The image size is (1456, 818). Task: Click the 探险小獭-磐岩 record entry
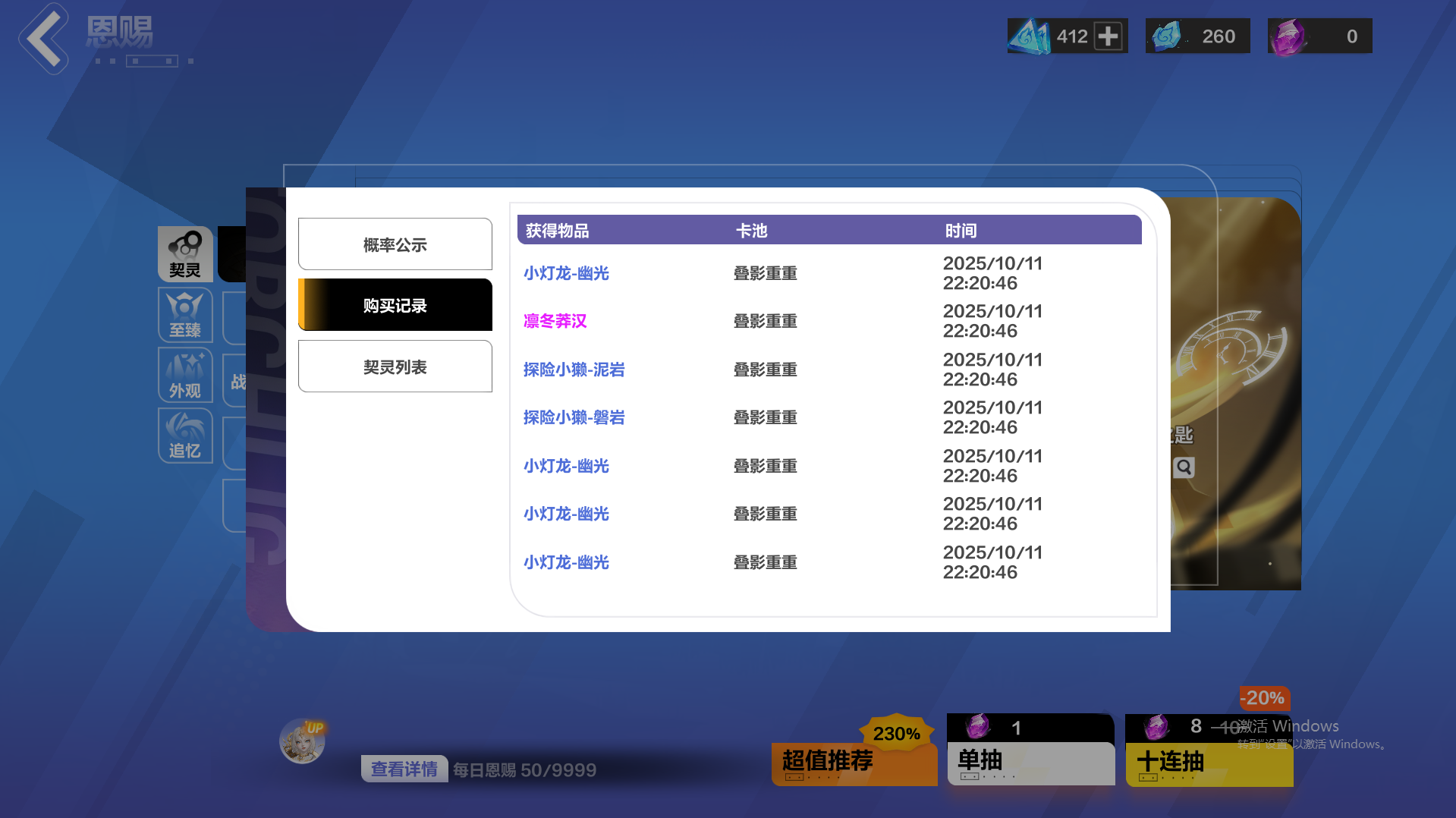tap(574, 417)
